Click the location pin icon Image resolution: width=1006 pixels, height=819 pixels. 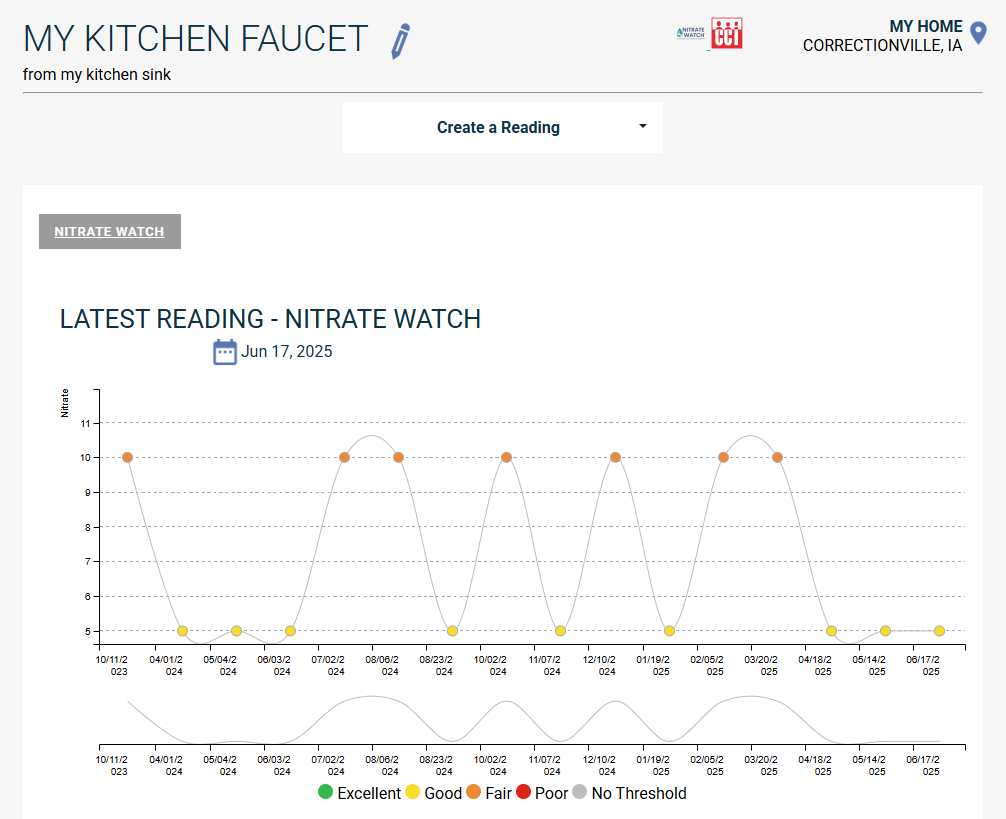979,34
